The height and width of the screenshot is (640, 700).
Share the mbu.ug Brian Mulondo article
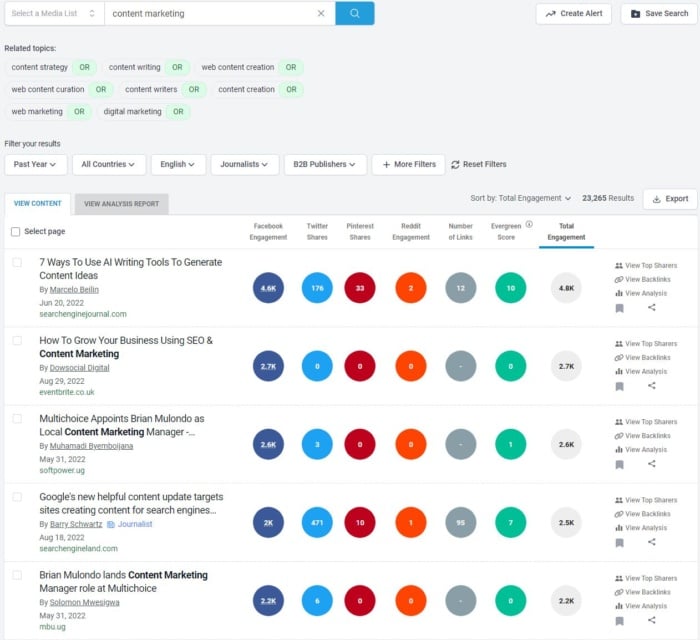tap(652, 620)
